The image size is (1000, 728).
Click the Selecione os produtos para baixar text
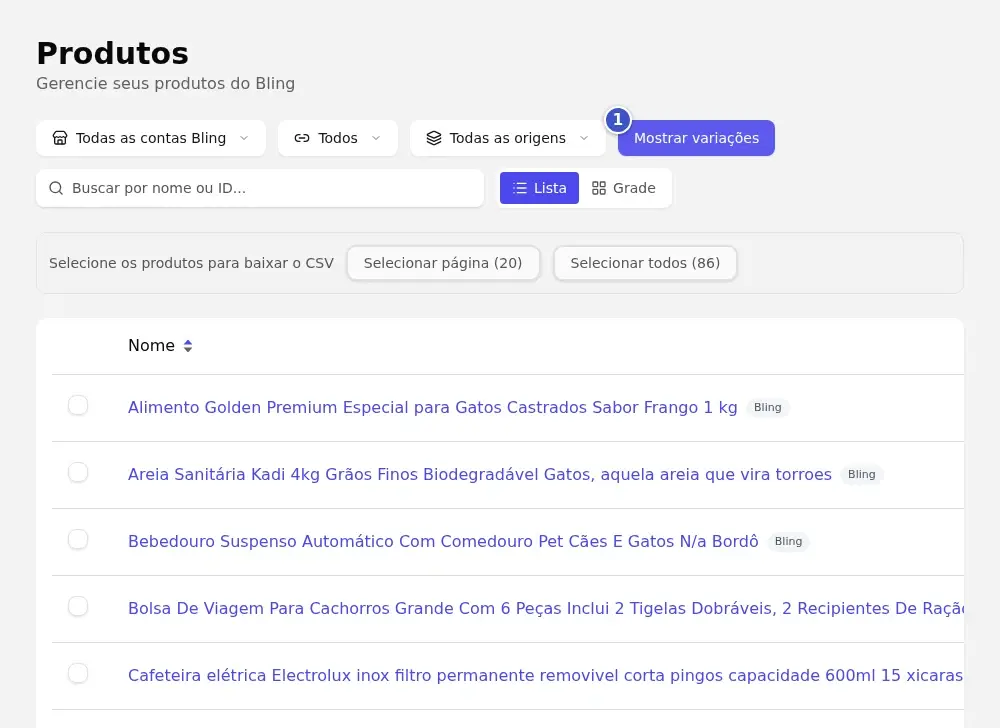point(191,263)
